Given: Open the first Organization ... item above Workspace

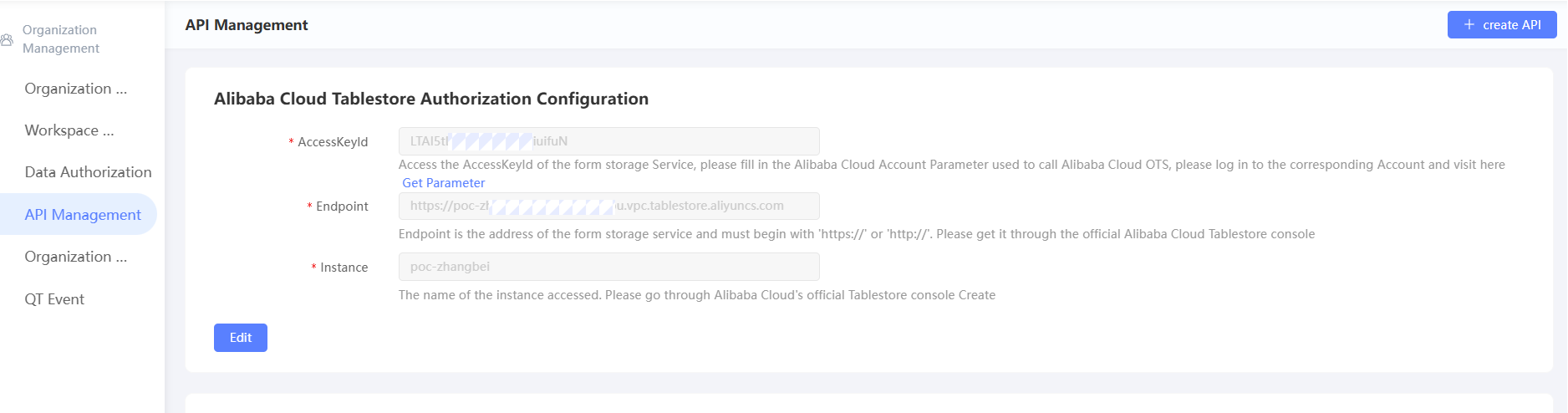Looking at the screenshot, I should click(76, 89).
